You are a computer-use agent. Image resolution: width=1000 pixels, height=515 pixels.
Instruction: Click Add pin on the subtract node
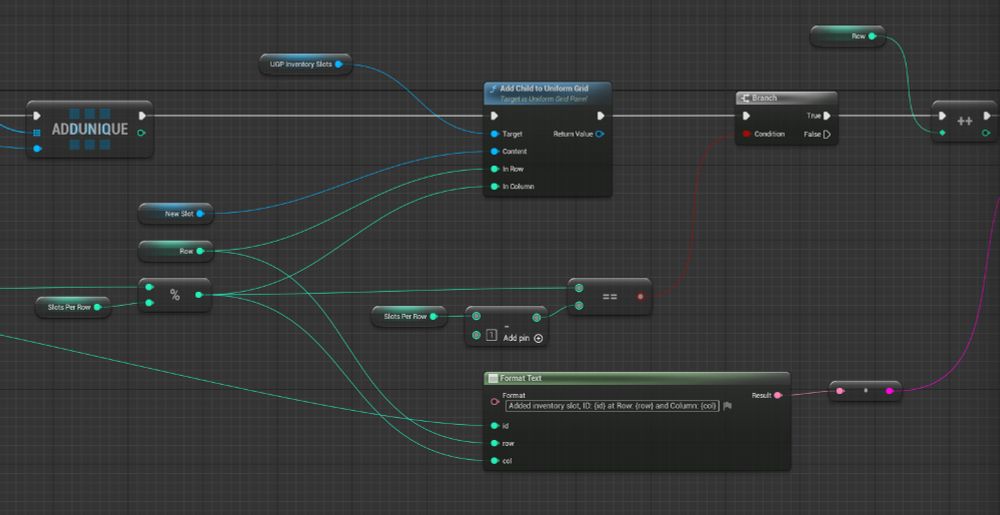[x=523, y=338]
